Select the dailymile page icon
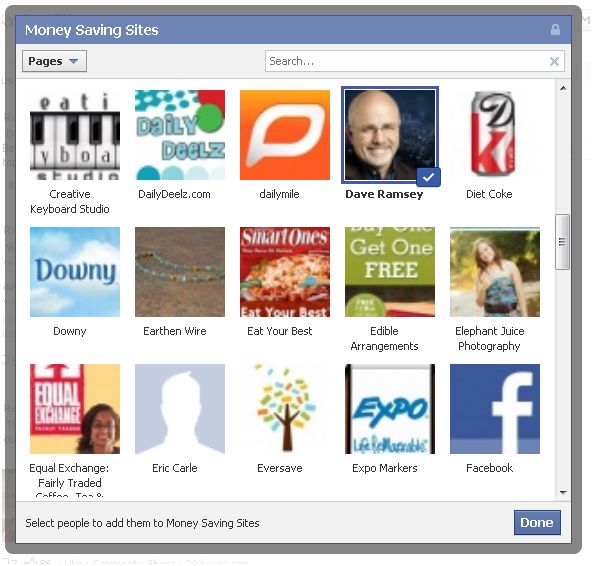This screenshot has height=566, width=593. [285, 135]
